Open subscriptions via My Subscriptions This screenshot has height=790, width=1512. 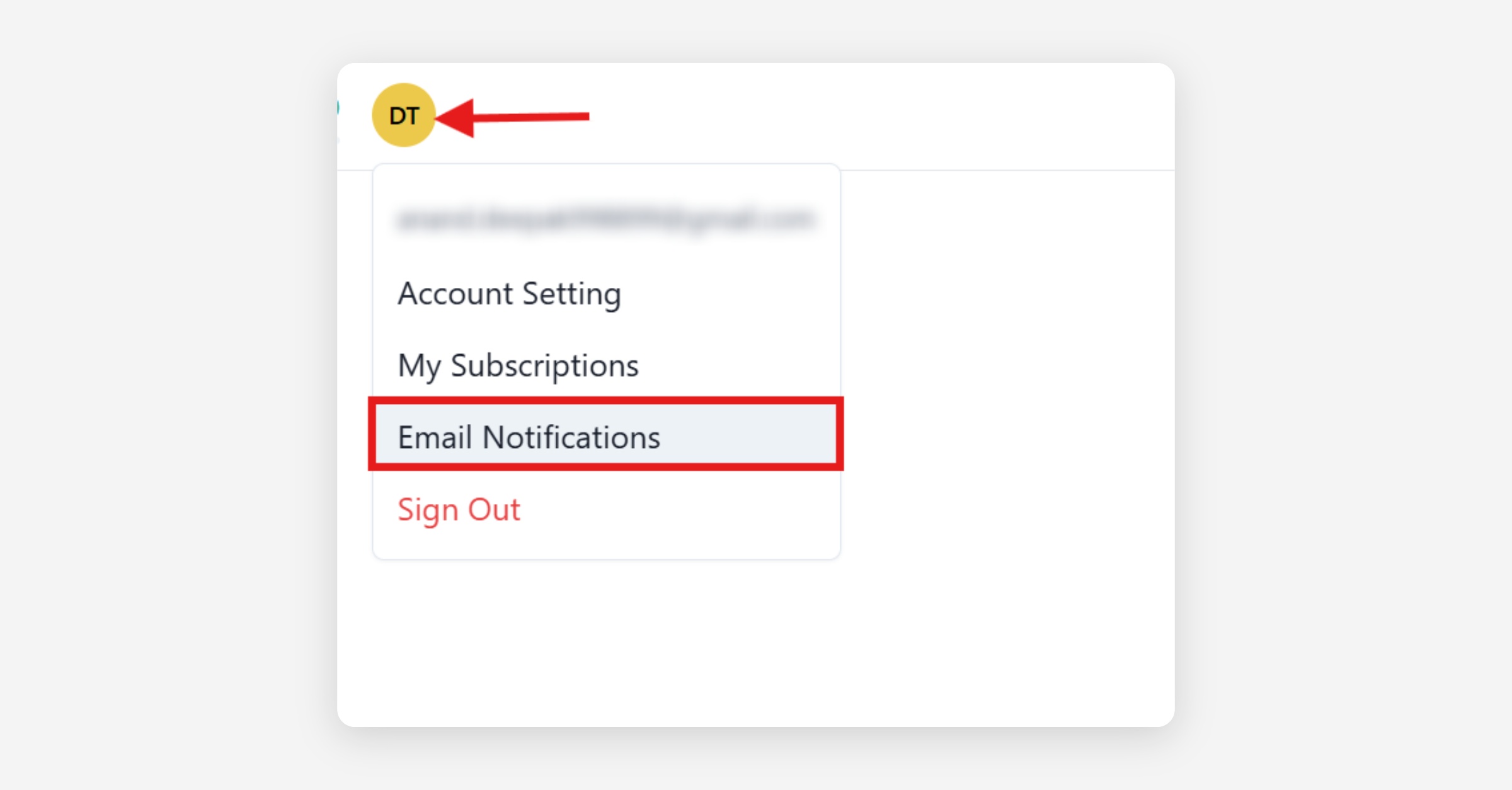(x=518, y=365)
